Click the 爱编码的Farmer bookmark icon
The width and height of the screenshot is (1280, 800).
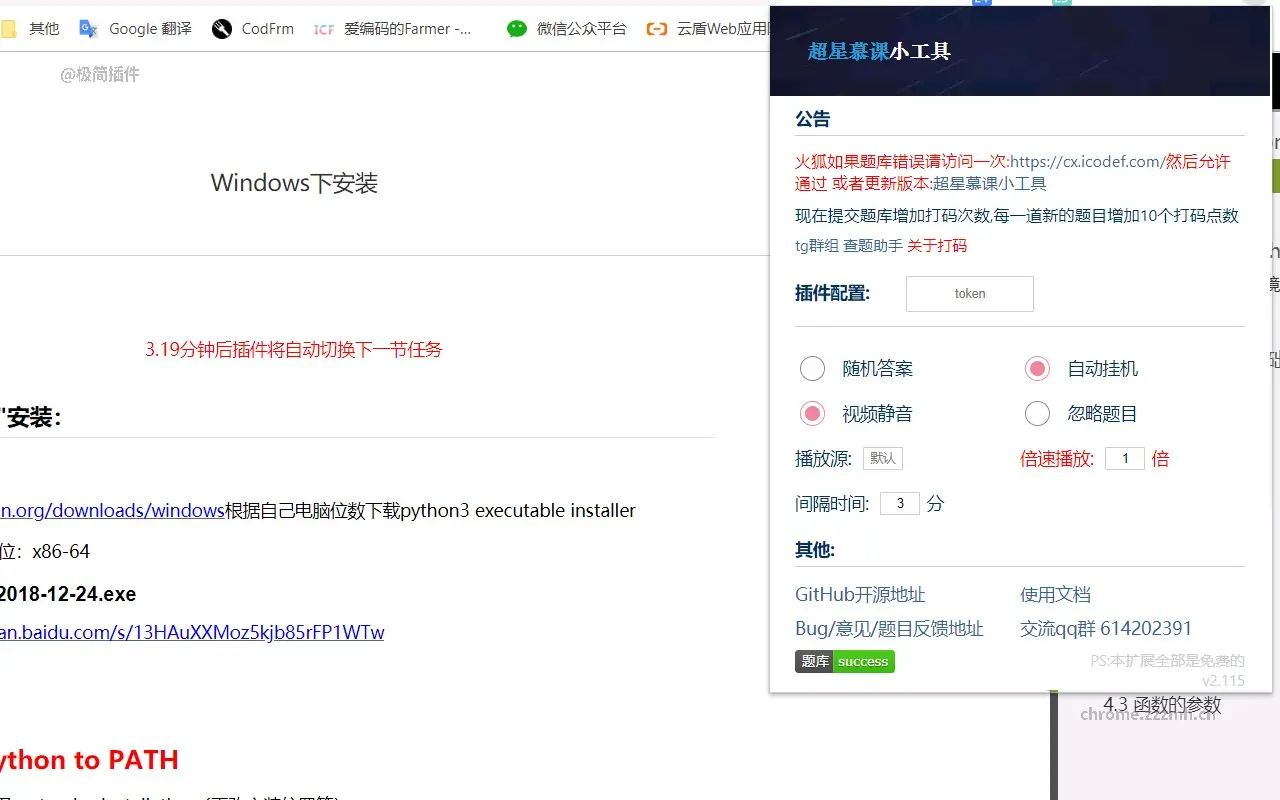click(x=323, y=29)
